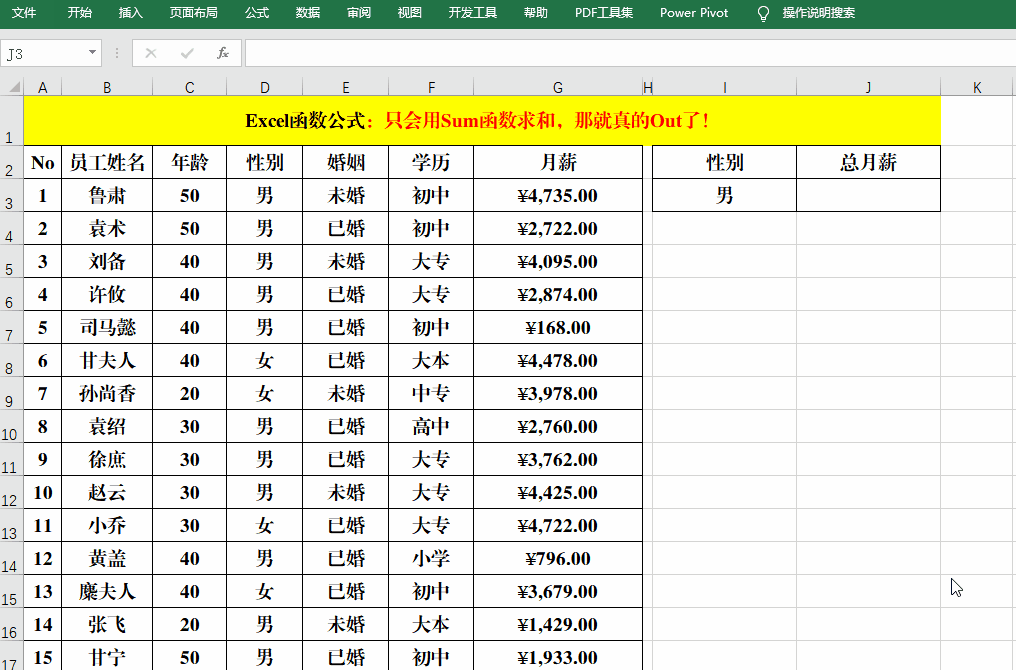Select row 10 header

click(x=12, y=427)
